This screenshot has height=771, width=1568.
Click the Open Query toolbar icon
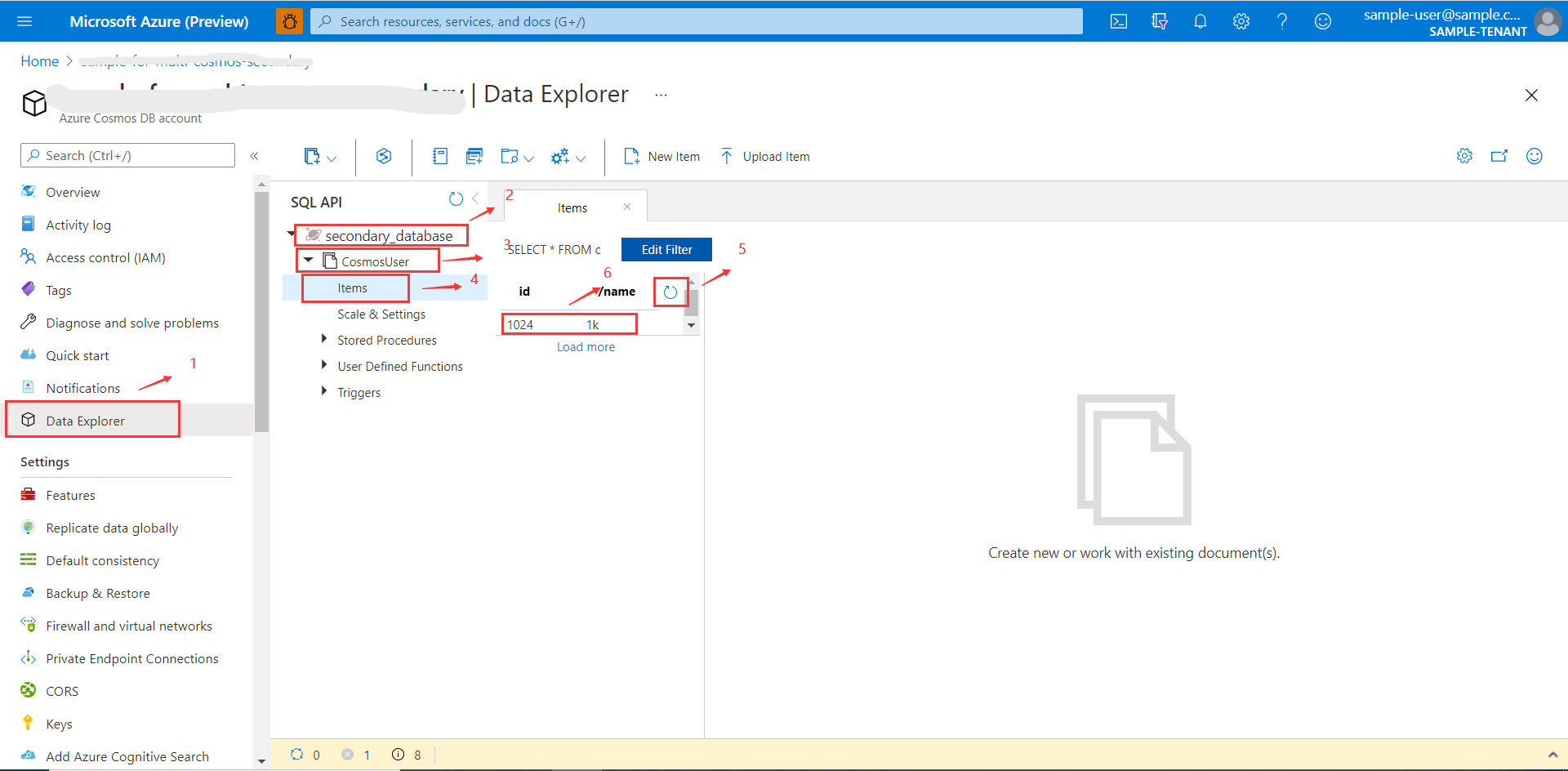[x=474, y=156]
